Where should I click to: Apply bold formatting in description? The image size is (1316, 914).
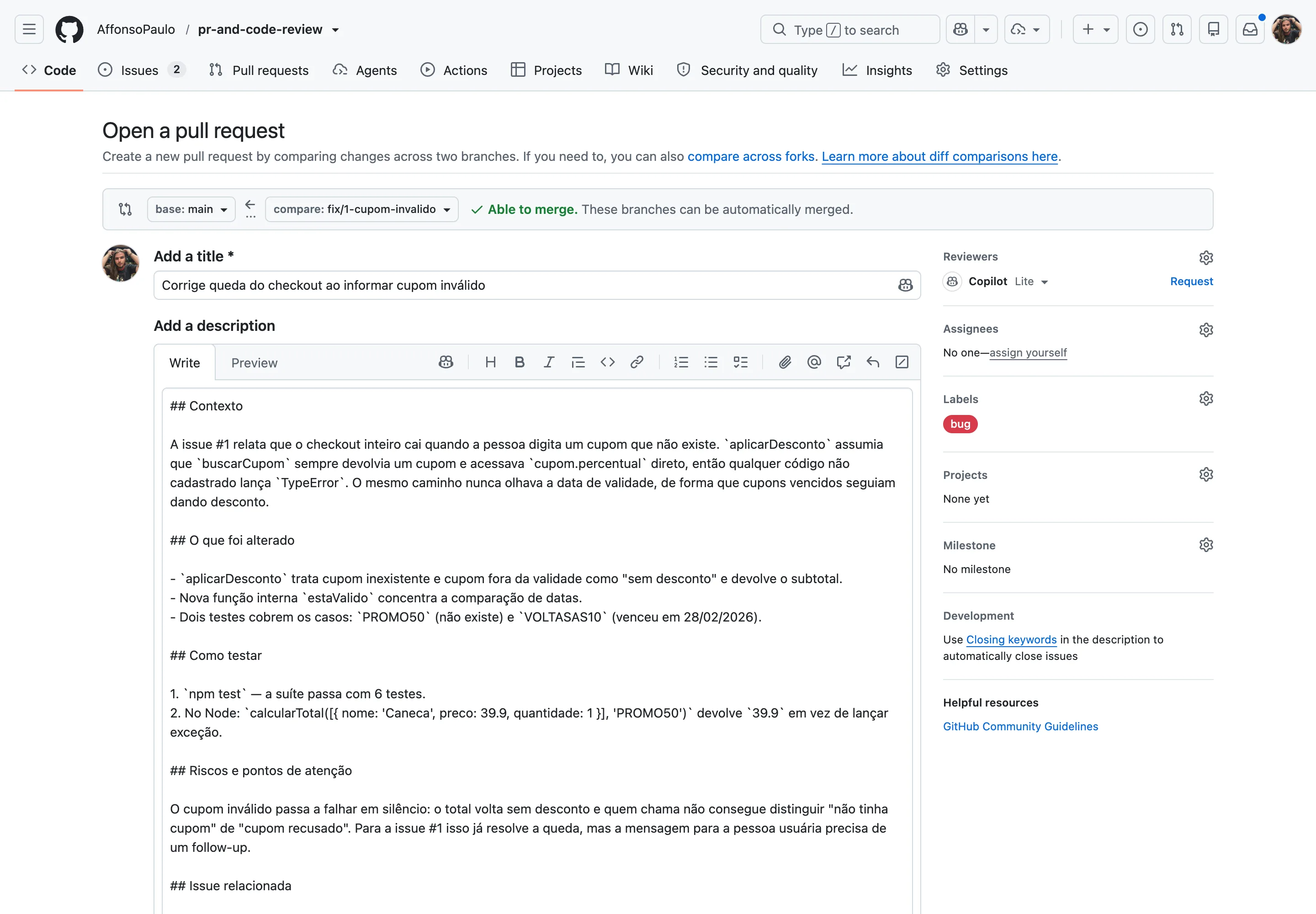click(x=520, y=362)
